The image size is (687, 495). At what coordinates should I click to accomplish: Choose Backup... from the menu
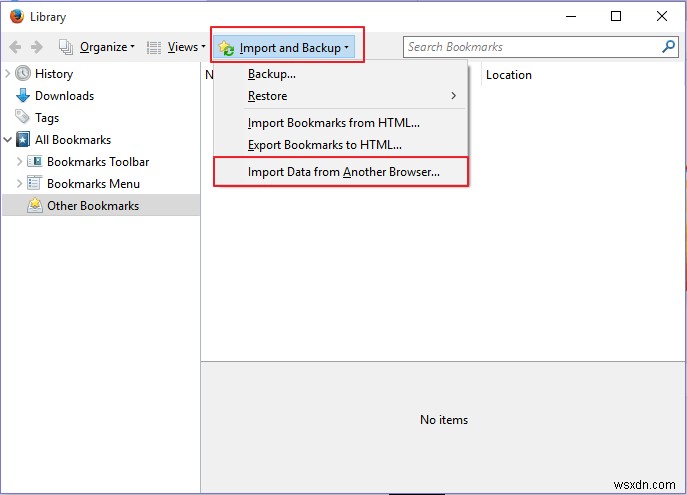coord(341,74)
